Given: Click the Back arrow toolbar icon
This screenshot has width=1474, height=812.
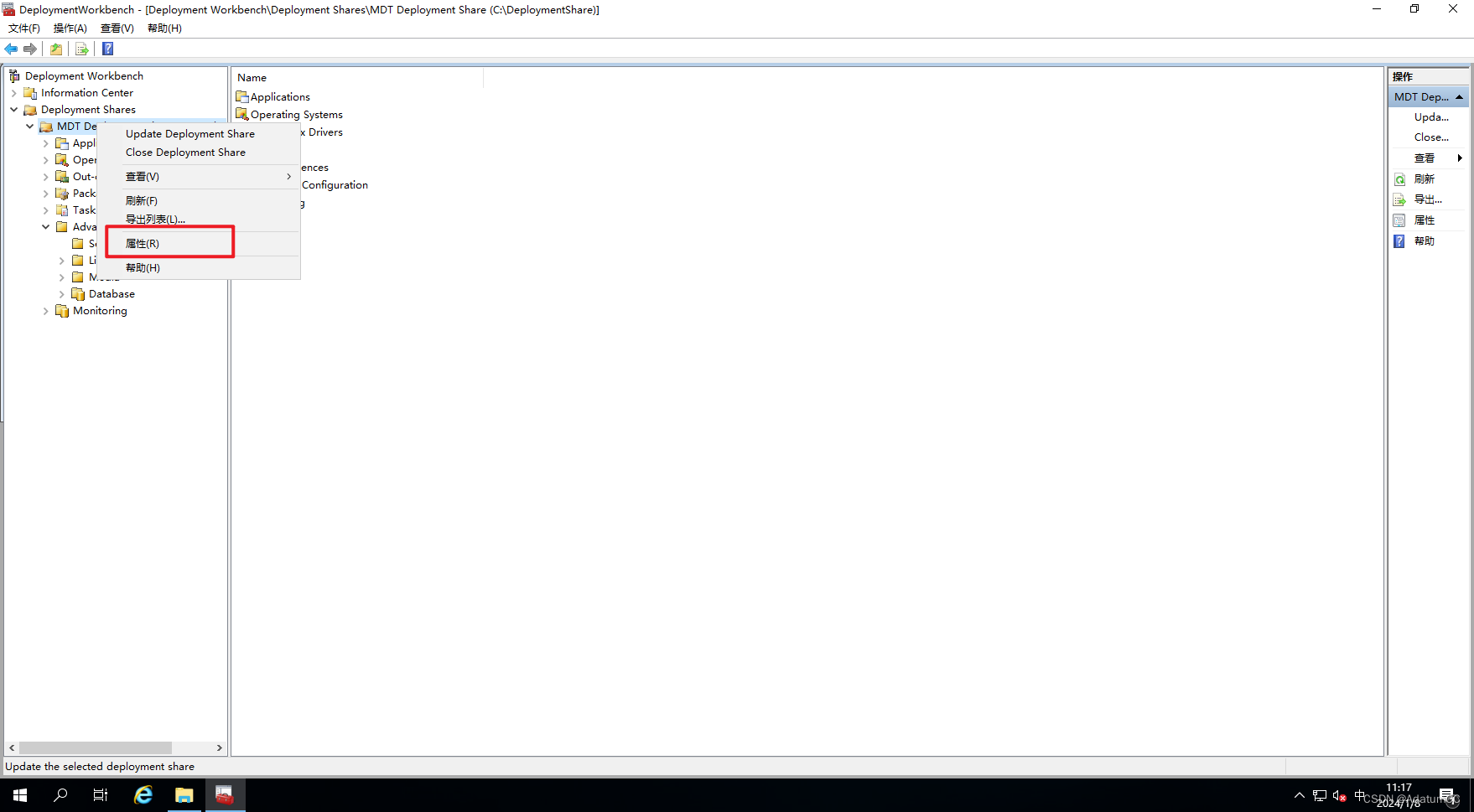Looking at the screenshot, I should (x=12, y=49).
